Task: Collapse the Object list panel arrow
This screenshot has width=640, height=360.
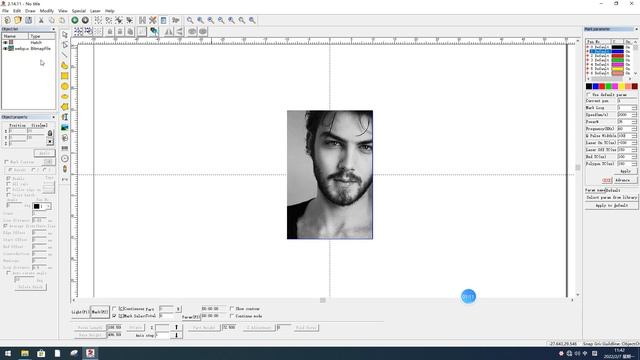Action: tap(53, 29)
